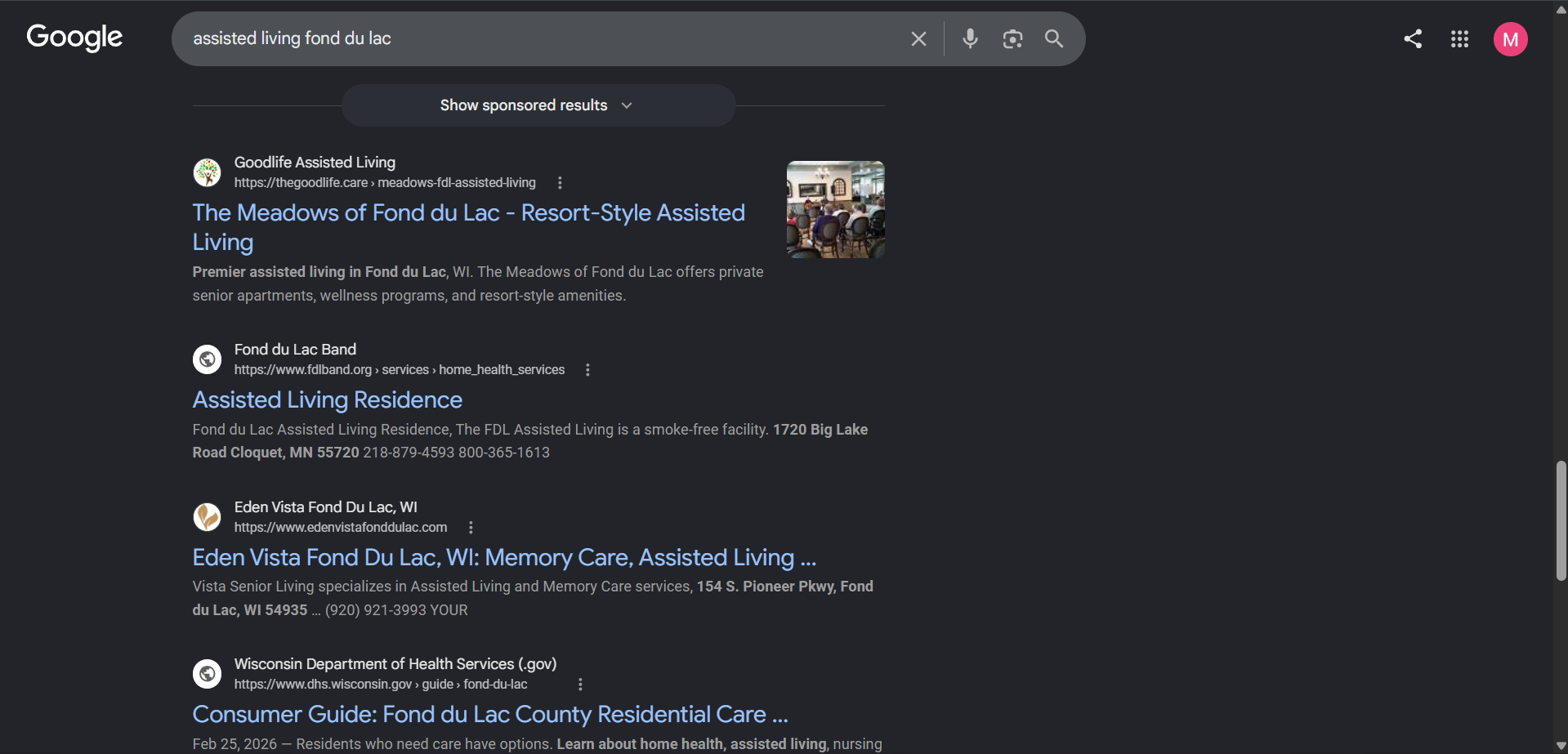Open more options for Fond du Lac Band result
1568x754 pixels.
coord(587,370)
